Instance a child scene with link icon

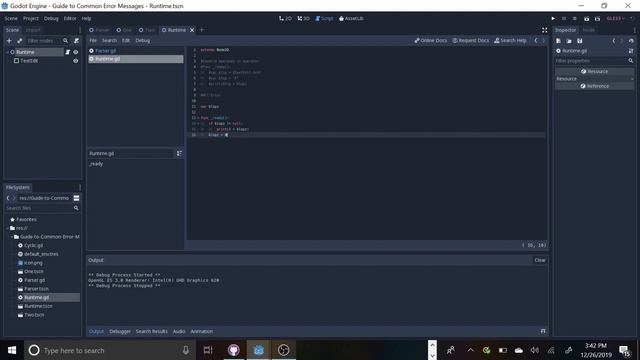[x=20, y=41]
